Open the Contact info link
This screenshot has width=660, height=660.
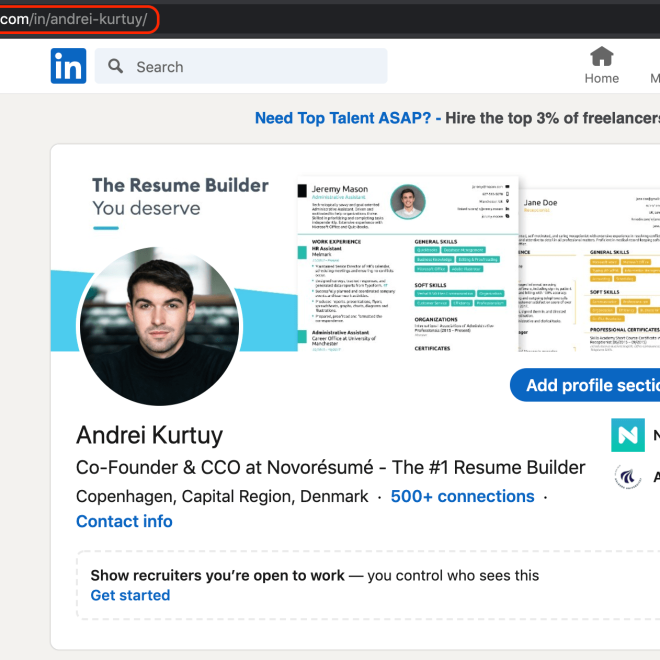pyautogui.click(x=124, y=521)
